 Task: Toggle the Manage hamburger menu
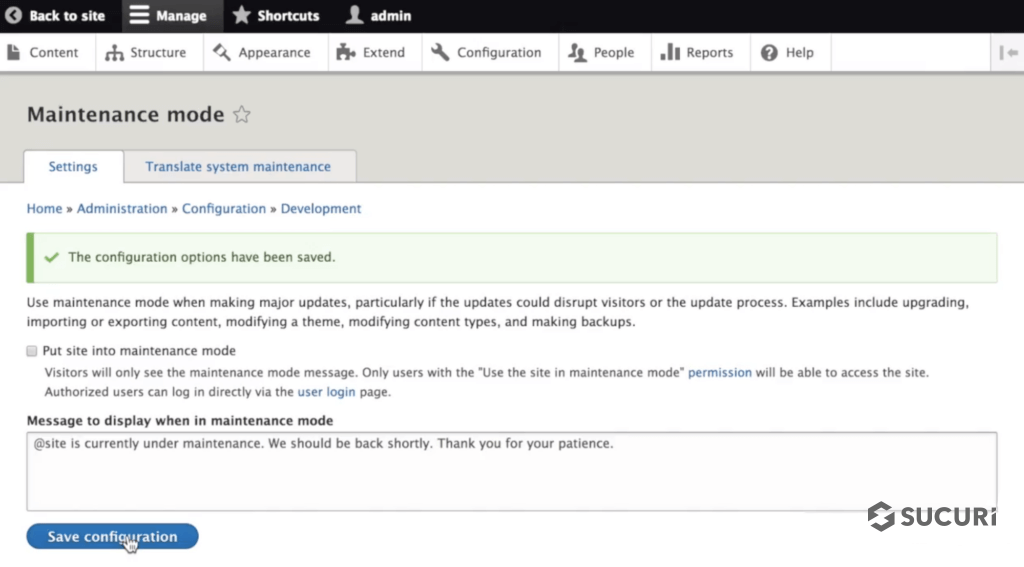click(140, 16)
